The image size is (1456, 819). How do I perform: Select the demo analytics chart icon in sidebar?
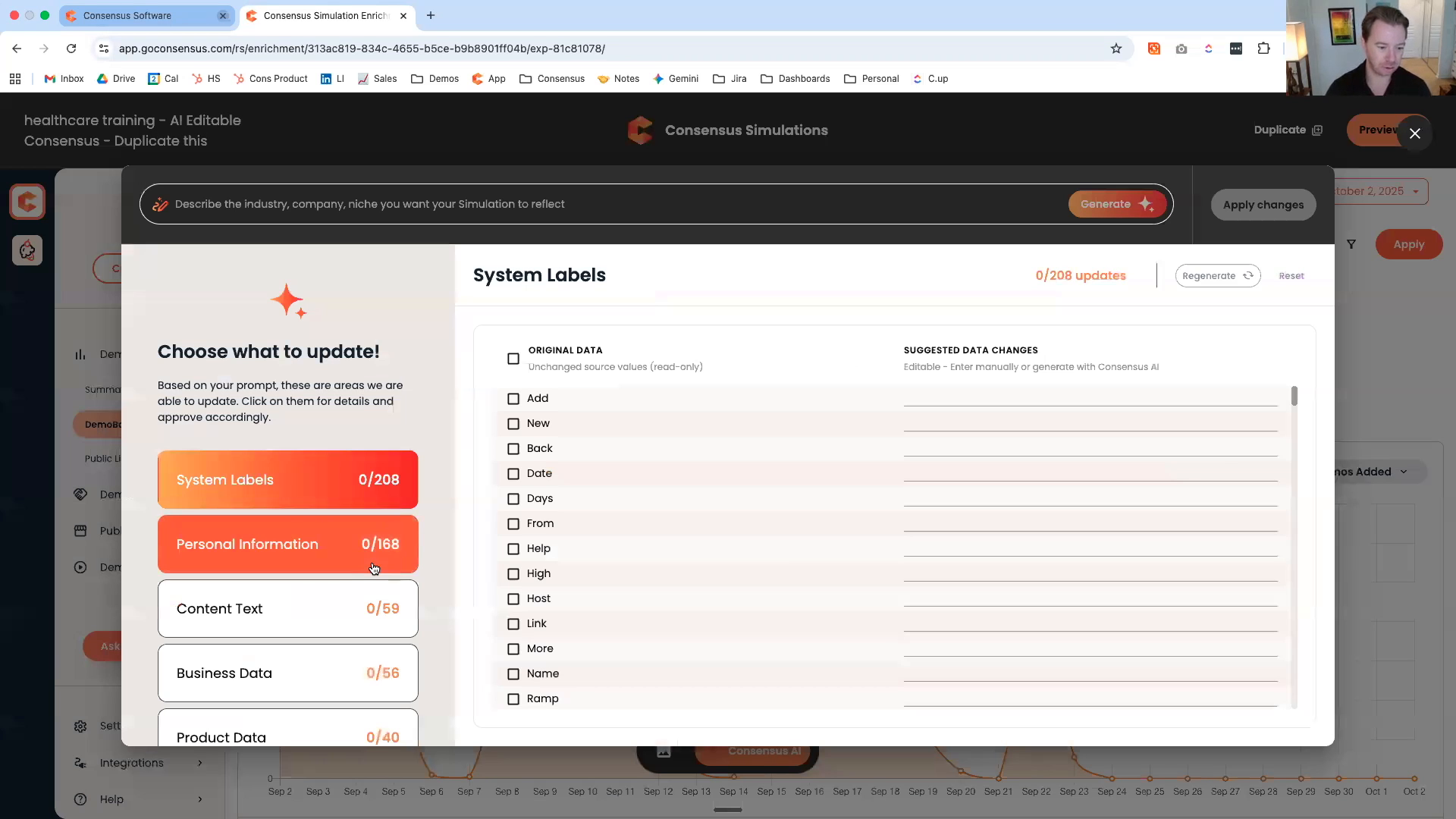[80, 354]
